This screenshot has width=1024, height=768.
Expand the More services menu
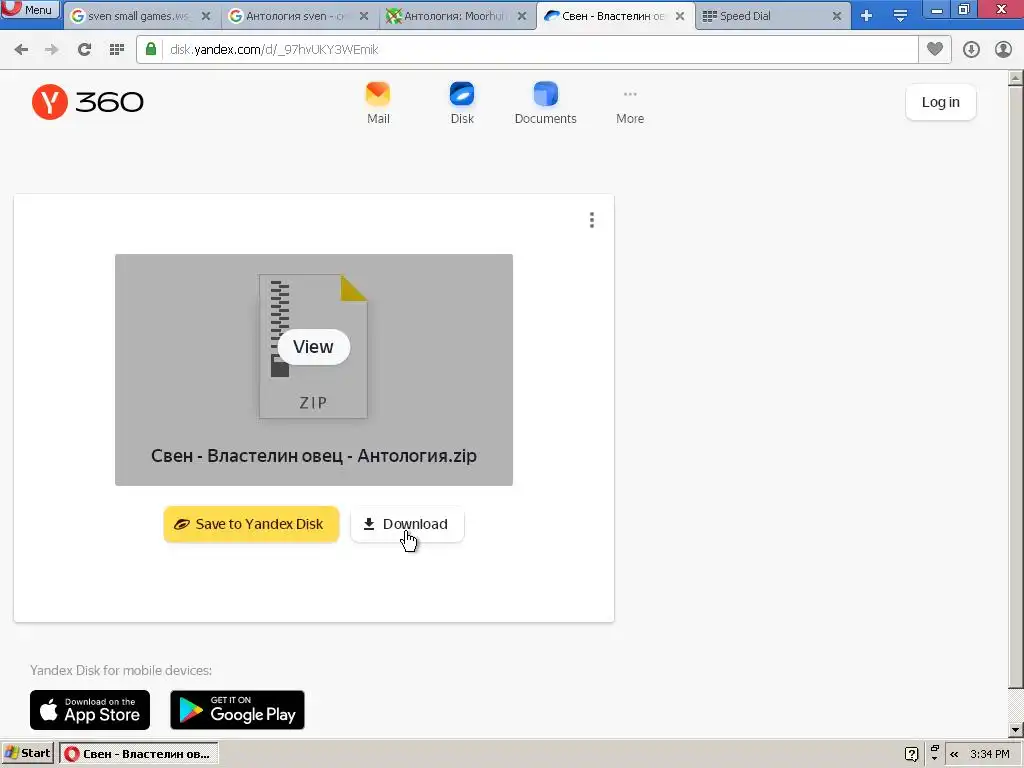[x=630, y=106]
